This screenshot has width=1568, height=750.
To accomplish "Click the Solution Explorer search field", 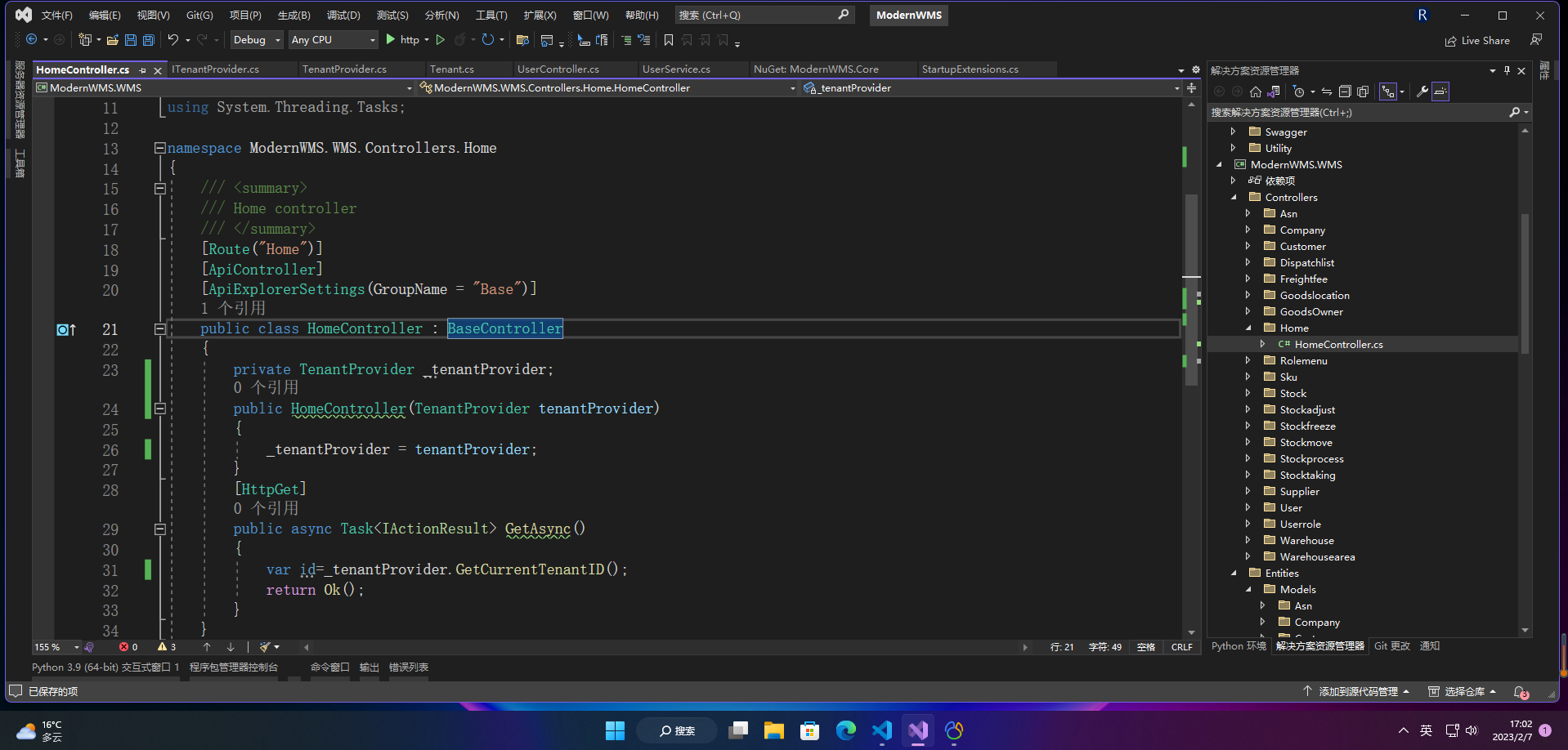I will tap(1368, 113).
